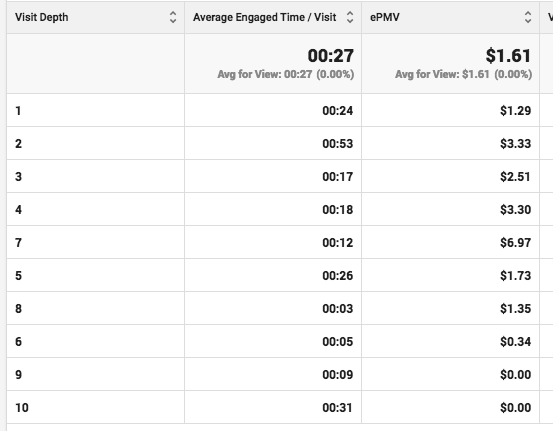
Task: Click the Visit Depth column header
Action: [42, 17]
